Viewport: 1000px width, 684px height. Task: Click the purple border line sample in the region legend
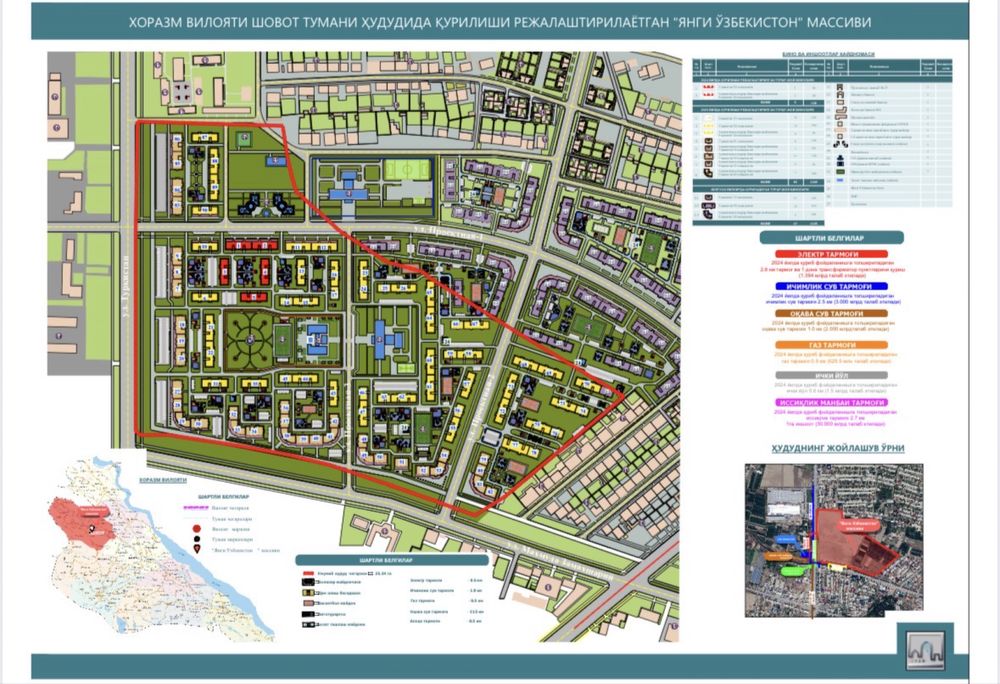(196, 507)
